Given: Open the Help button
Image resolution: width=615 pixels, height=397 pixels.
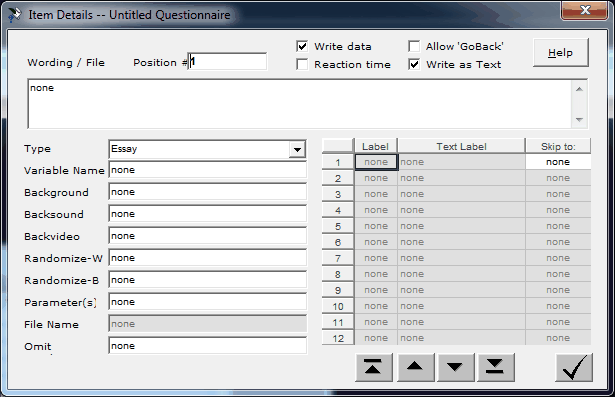Looking at the screenshot, I should pos(560,53).
